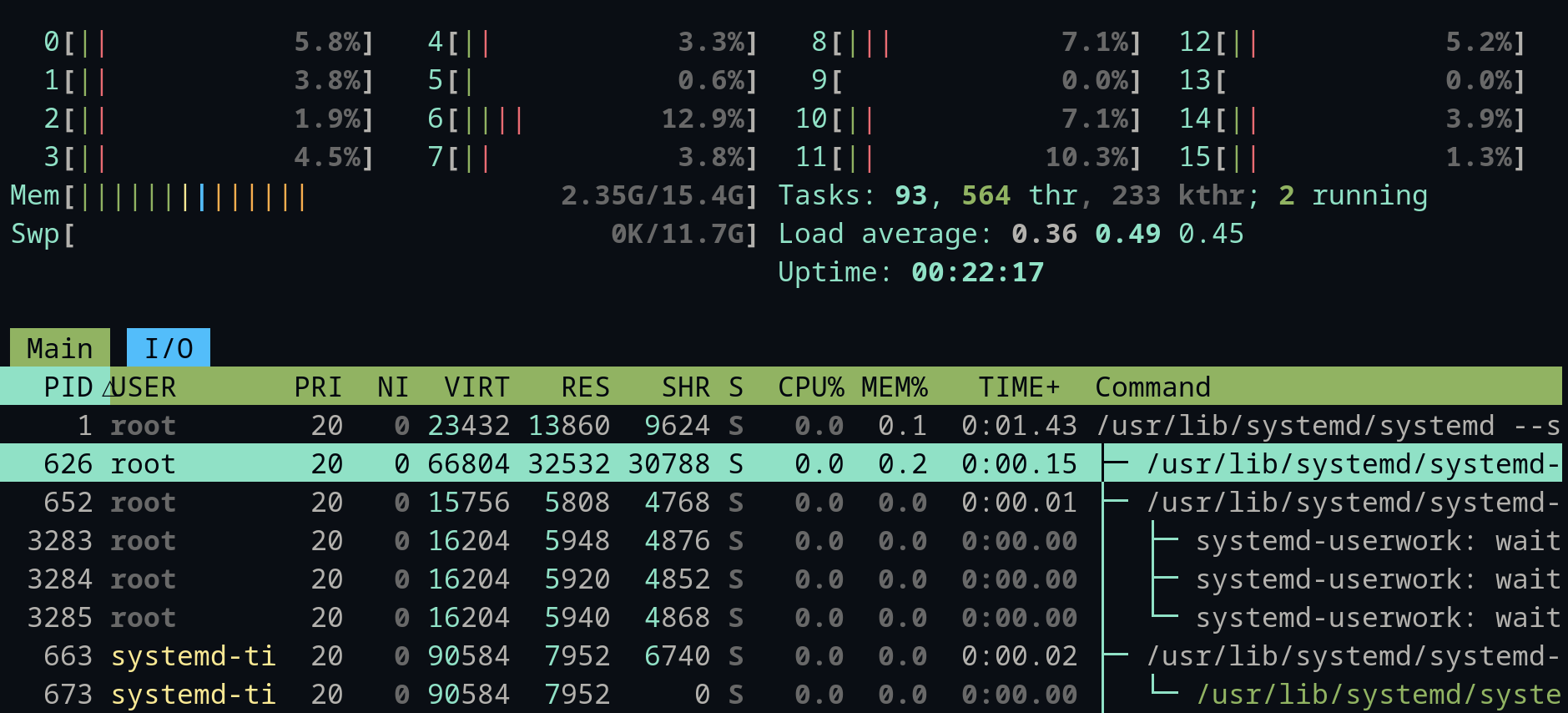
Task: Open the I/O tab
Action: tap(169, 347)
